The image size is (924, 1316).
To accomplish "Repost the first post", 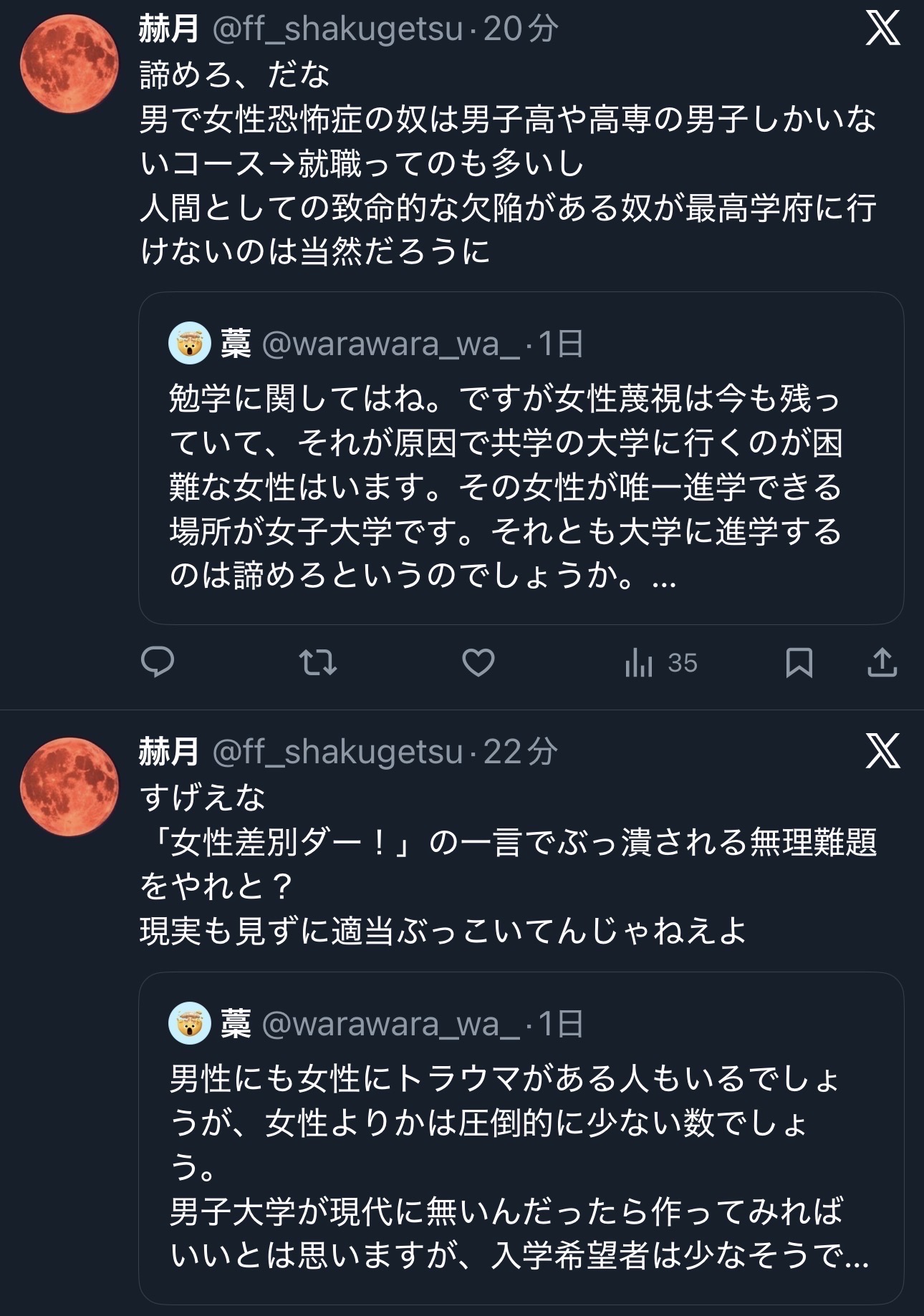I will [317, 662].
